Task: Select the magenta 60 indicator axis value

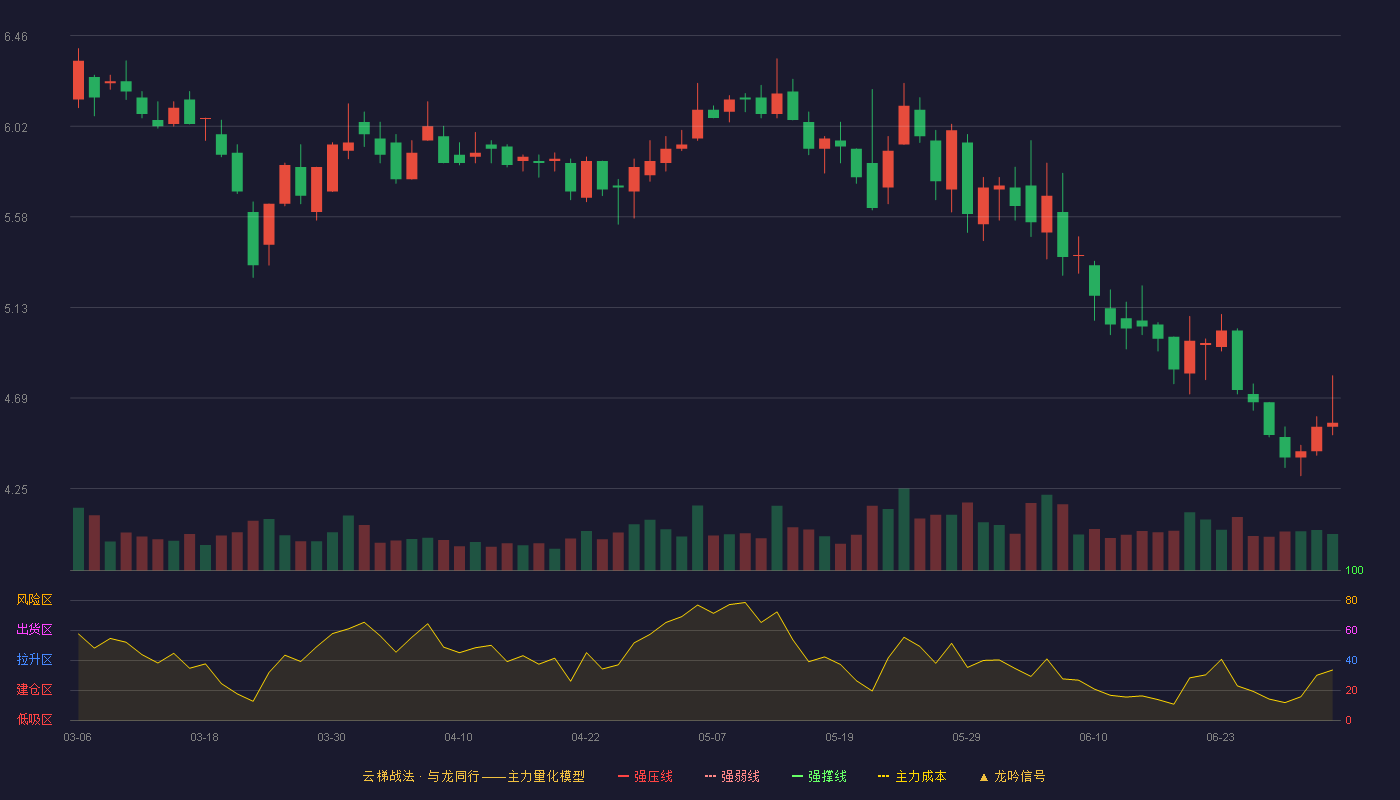Action: coord(1351,630)
